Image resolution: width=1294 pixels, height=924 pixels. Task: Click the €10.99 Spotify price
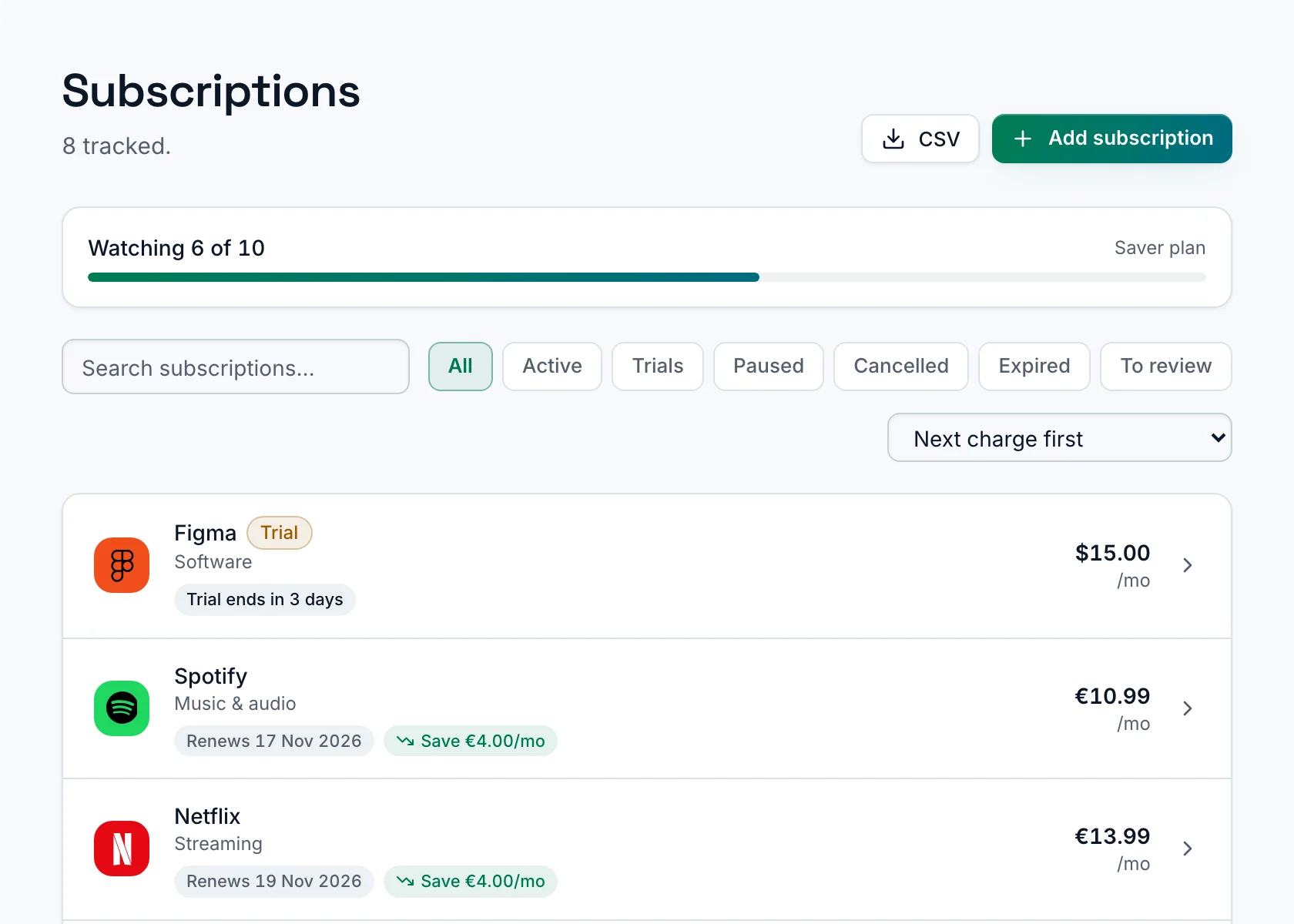(1112, 696)
